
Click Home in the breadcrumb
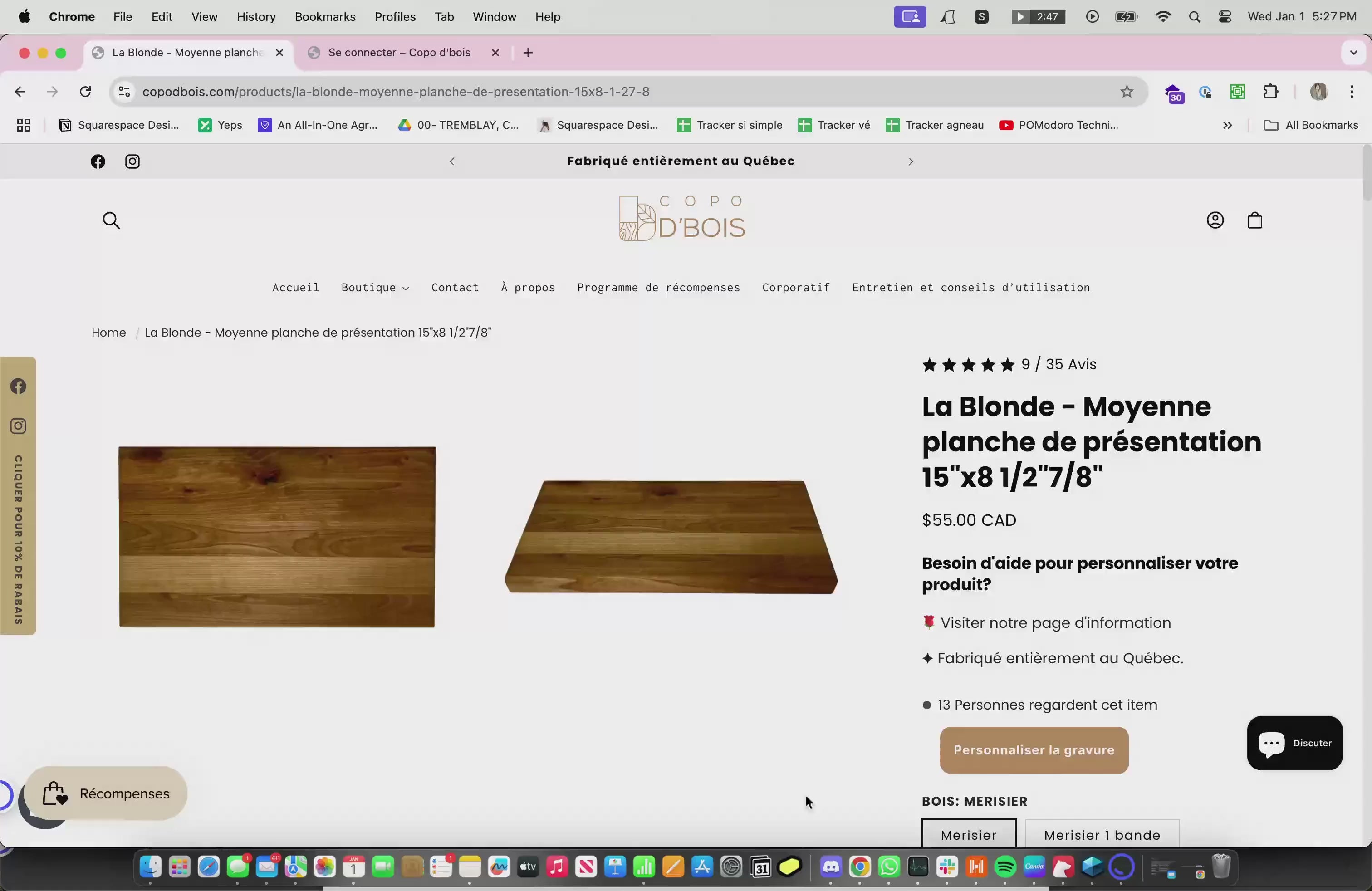click(x=108, y=333)
